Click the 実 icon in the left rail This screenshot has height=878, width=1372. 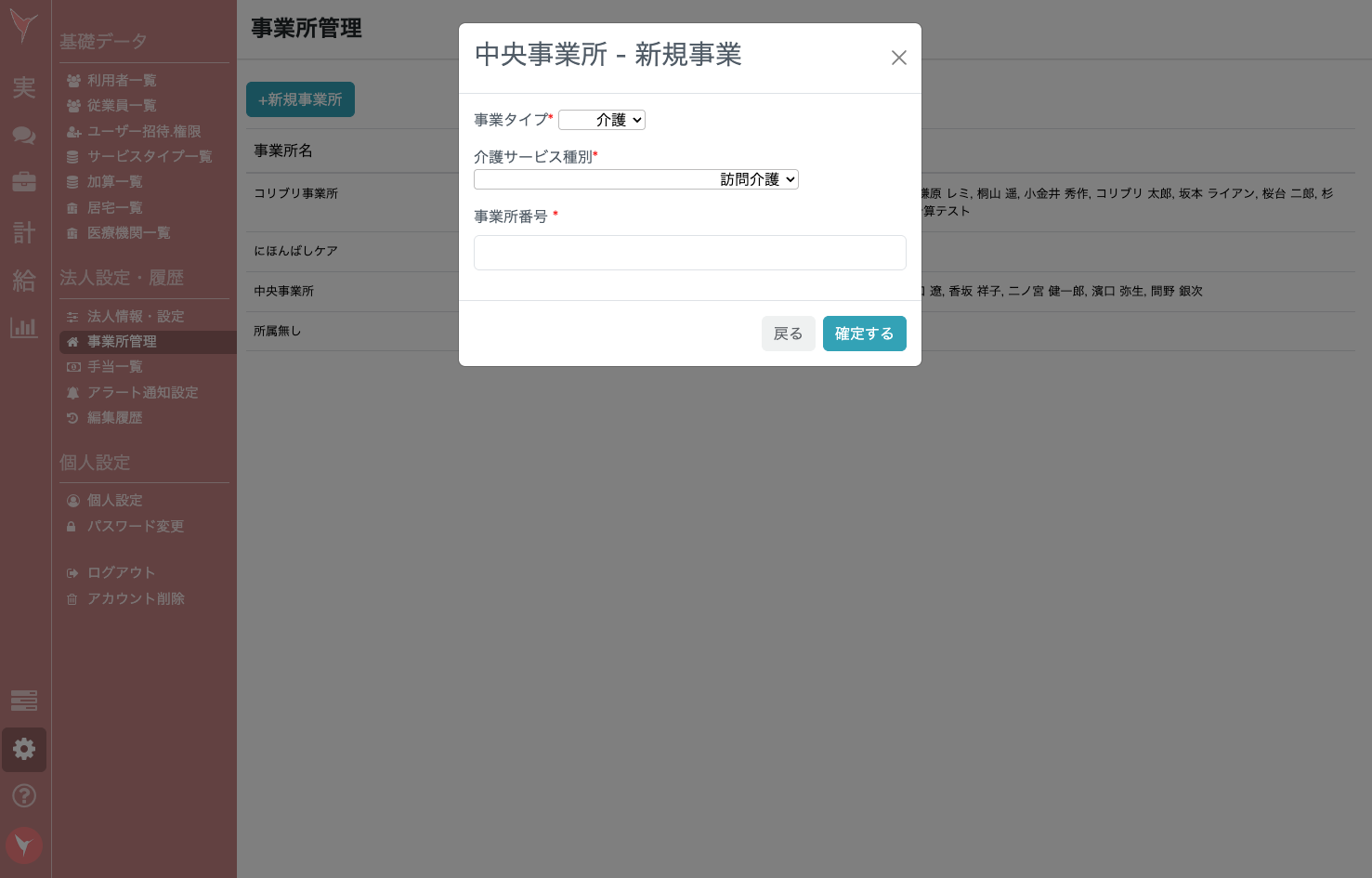(23, 88)
